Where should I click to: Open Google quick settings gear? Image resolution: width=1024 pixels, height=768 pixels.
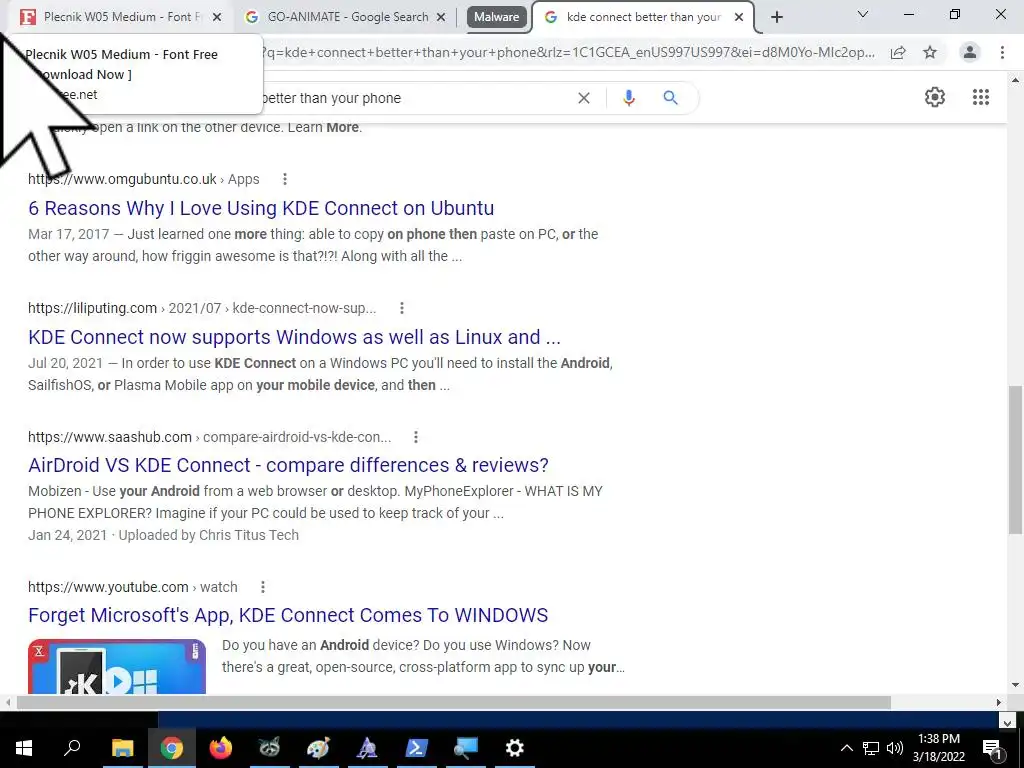[935, 97]
